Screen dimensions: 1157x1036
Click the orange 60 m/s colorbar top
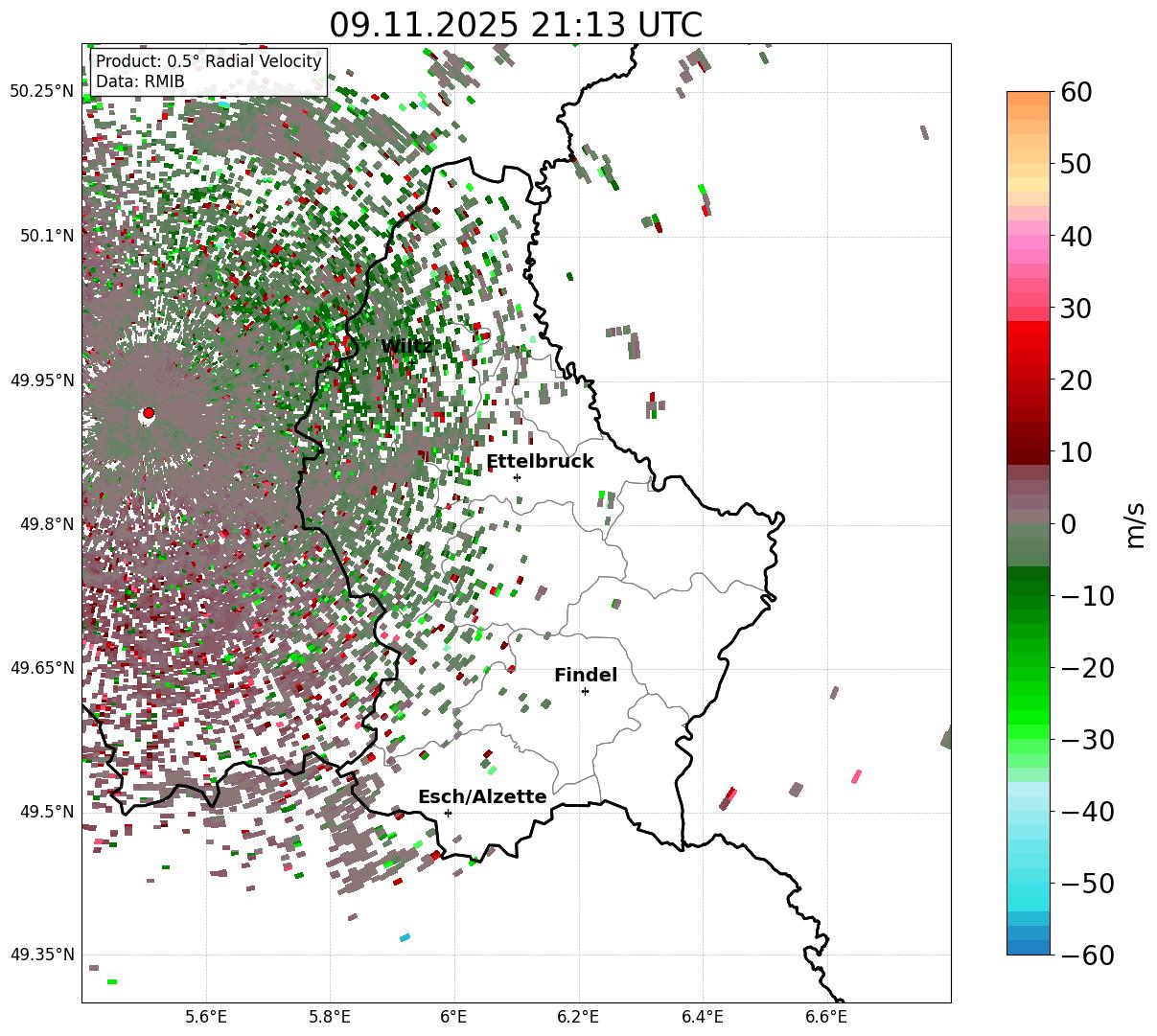(1029, 99)
